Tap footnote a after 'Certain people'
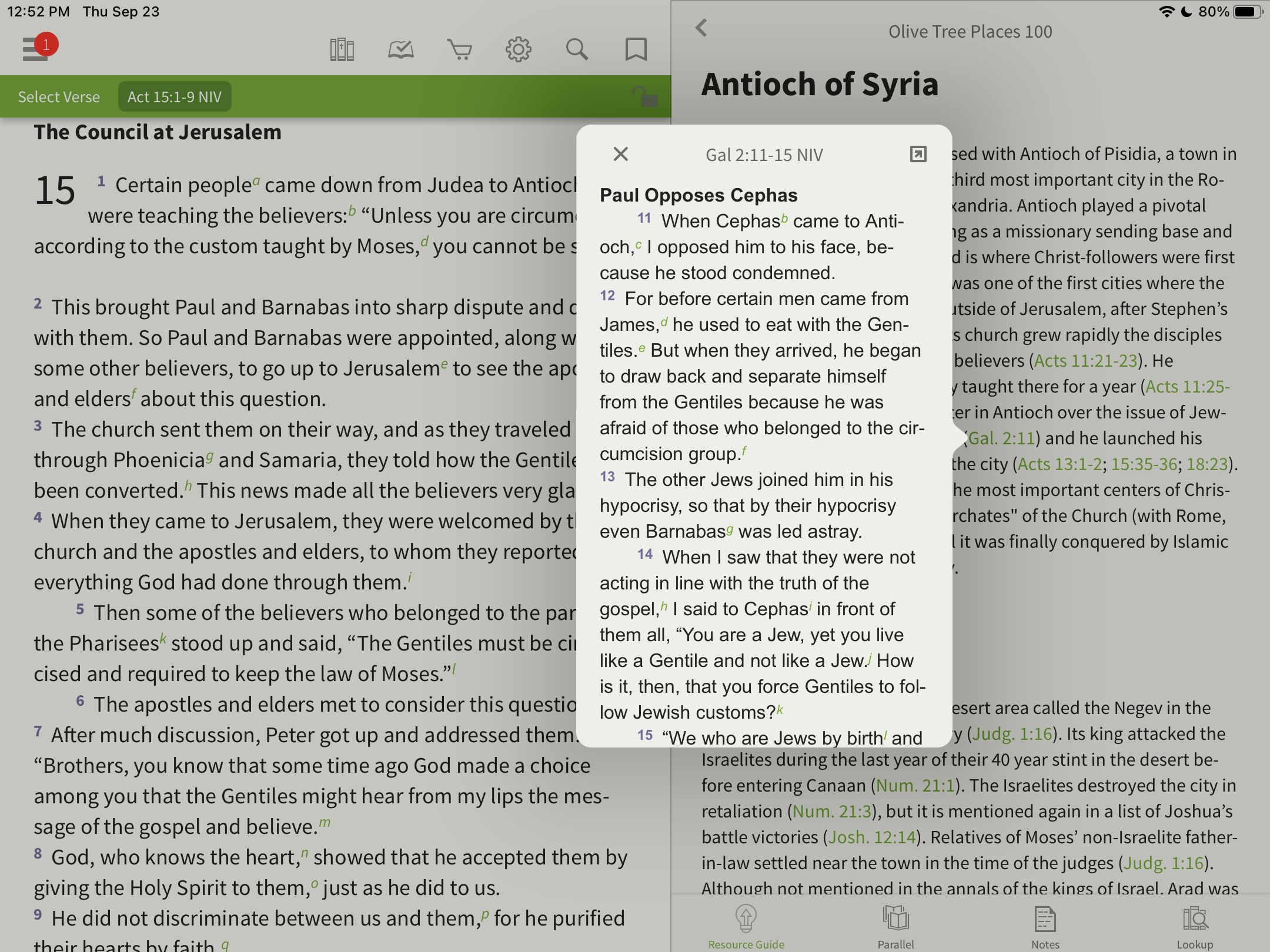The height and width of the screenshot is (952, 1270). (x=256, y=181)
